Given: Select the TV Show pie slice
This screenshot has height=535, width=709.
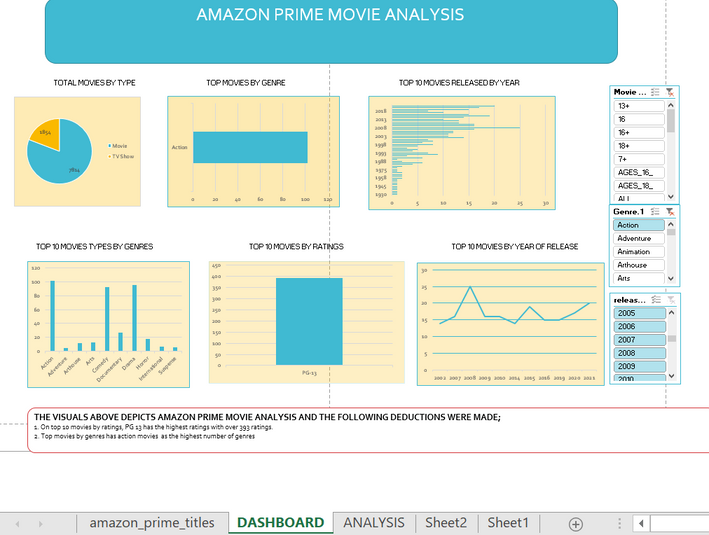Looking at the screenshot, I should (x=47, y=134).
